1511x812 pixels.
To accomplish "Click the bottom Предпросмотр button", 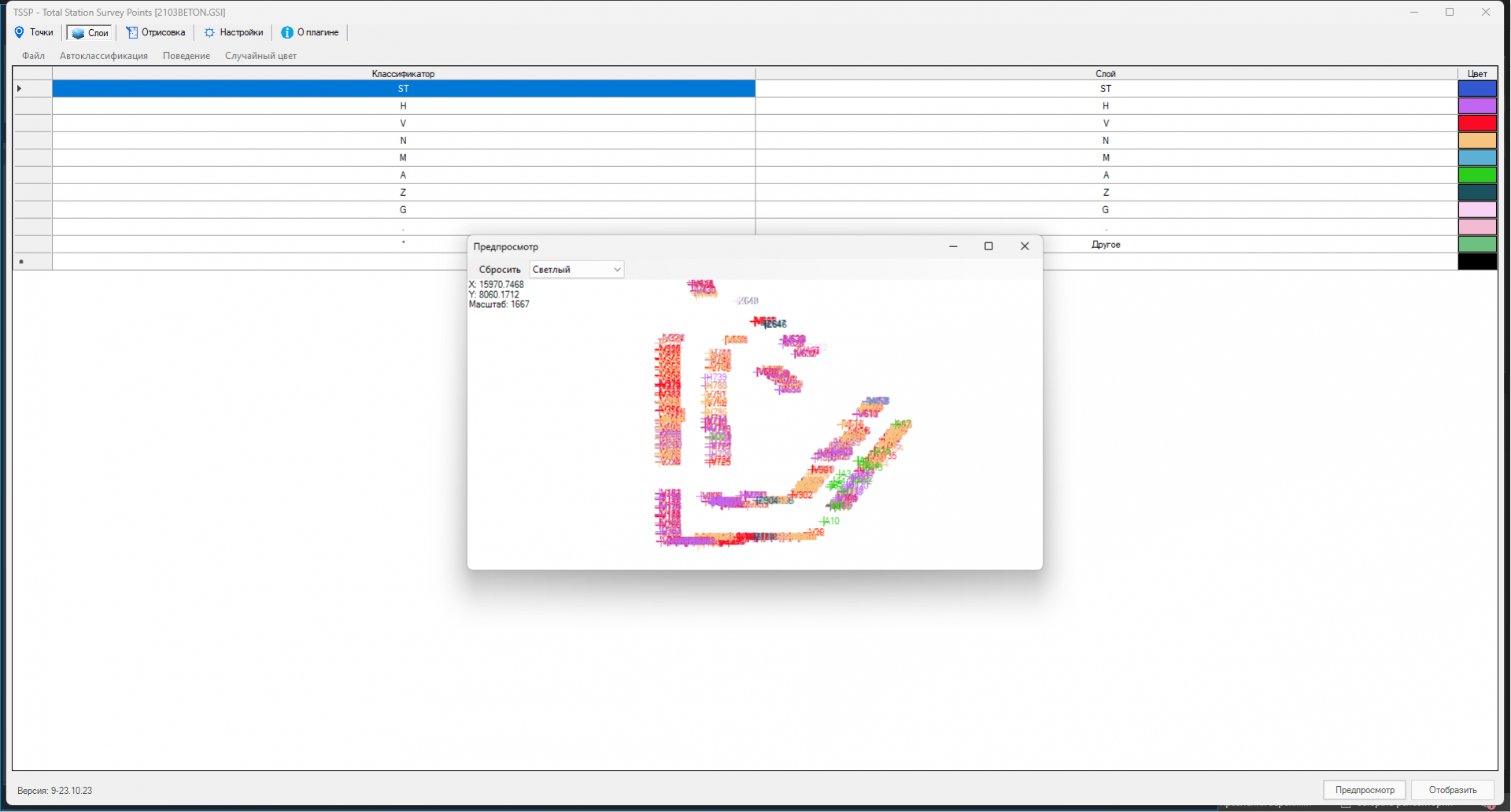I will coord(1365,790).
